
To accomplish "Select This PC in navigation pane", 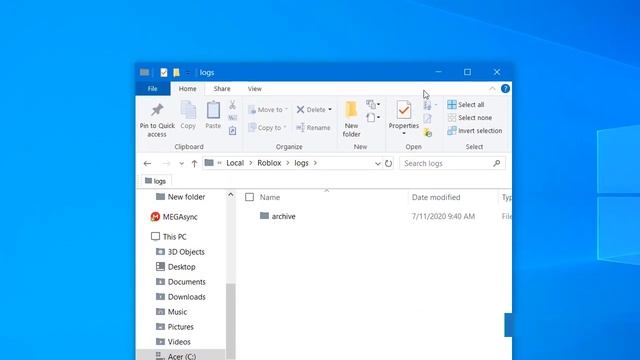I will 169,237.
